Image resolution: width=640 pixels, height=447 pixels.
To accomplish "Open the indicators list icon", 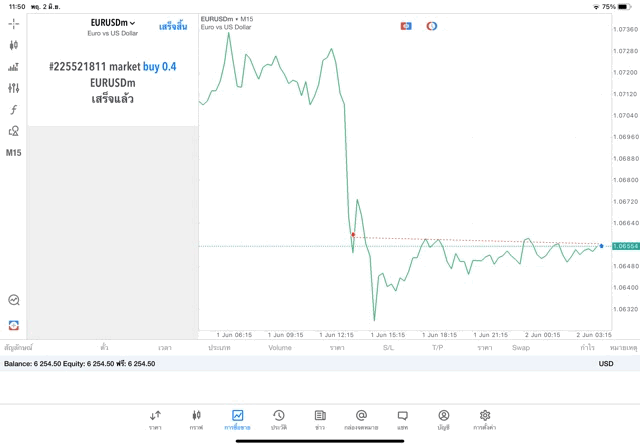I will tap(14, 67).
